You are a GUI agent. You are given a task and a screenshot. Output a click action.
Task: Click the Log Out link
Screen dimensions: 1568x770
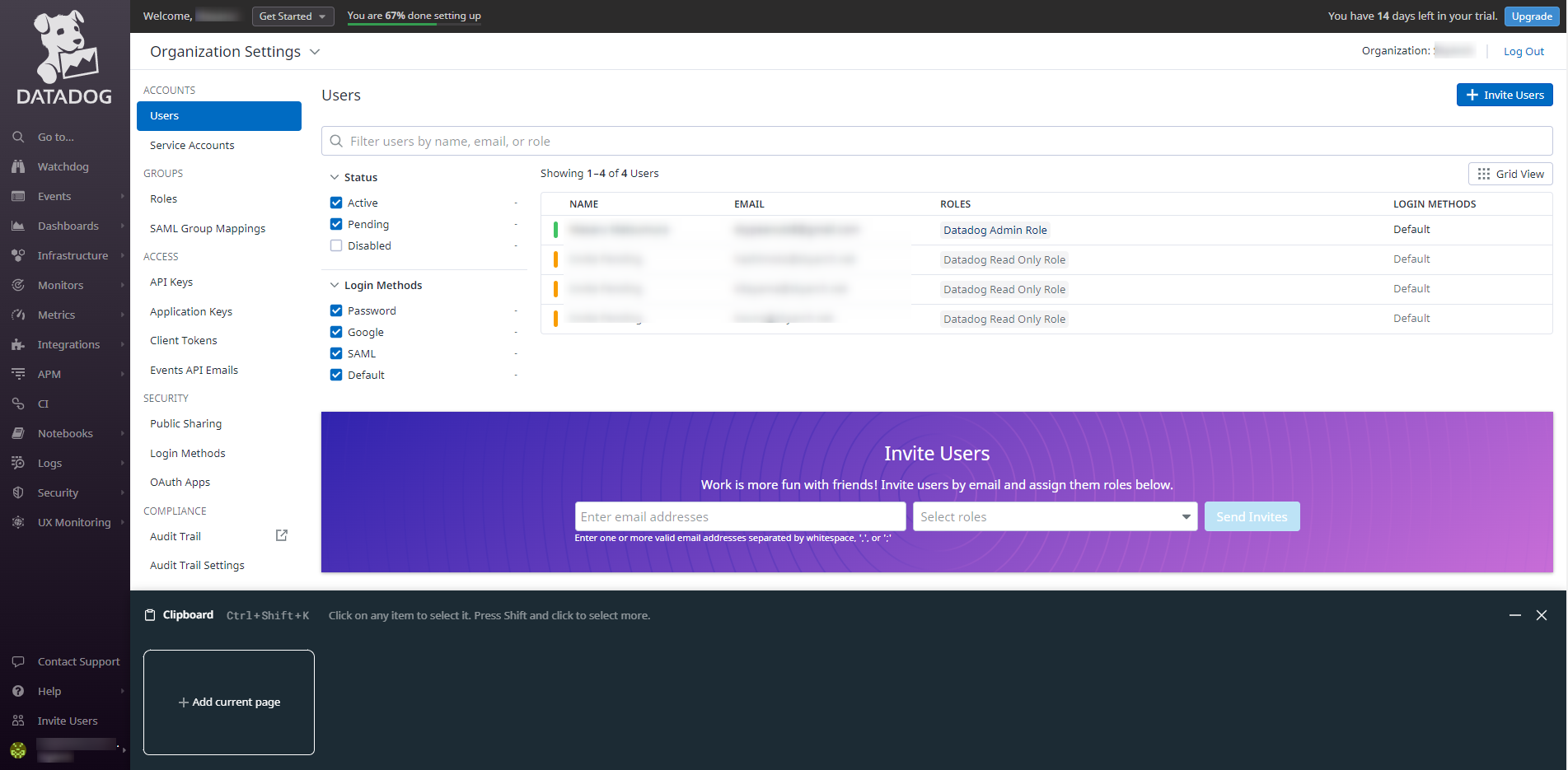click(1524, 51)
